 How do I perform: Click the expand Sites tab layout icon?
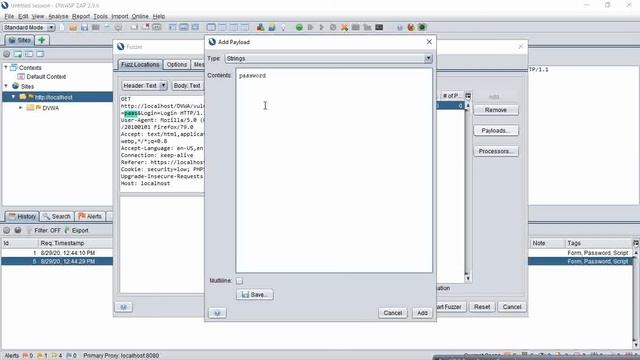coord(173,27)
